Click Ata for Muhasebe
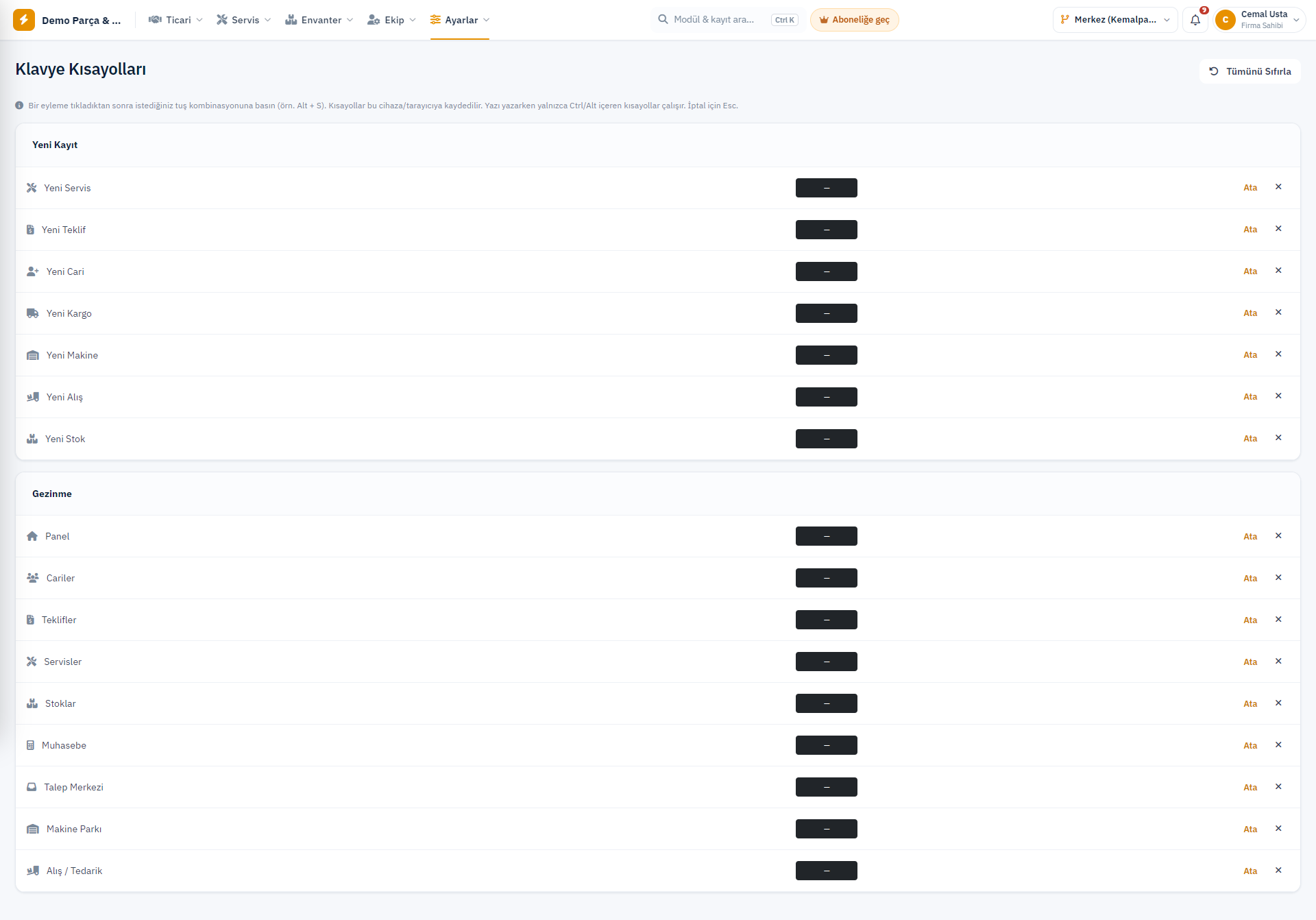The height and width of the screenshot is (920, 1316). pos(1250,746)
